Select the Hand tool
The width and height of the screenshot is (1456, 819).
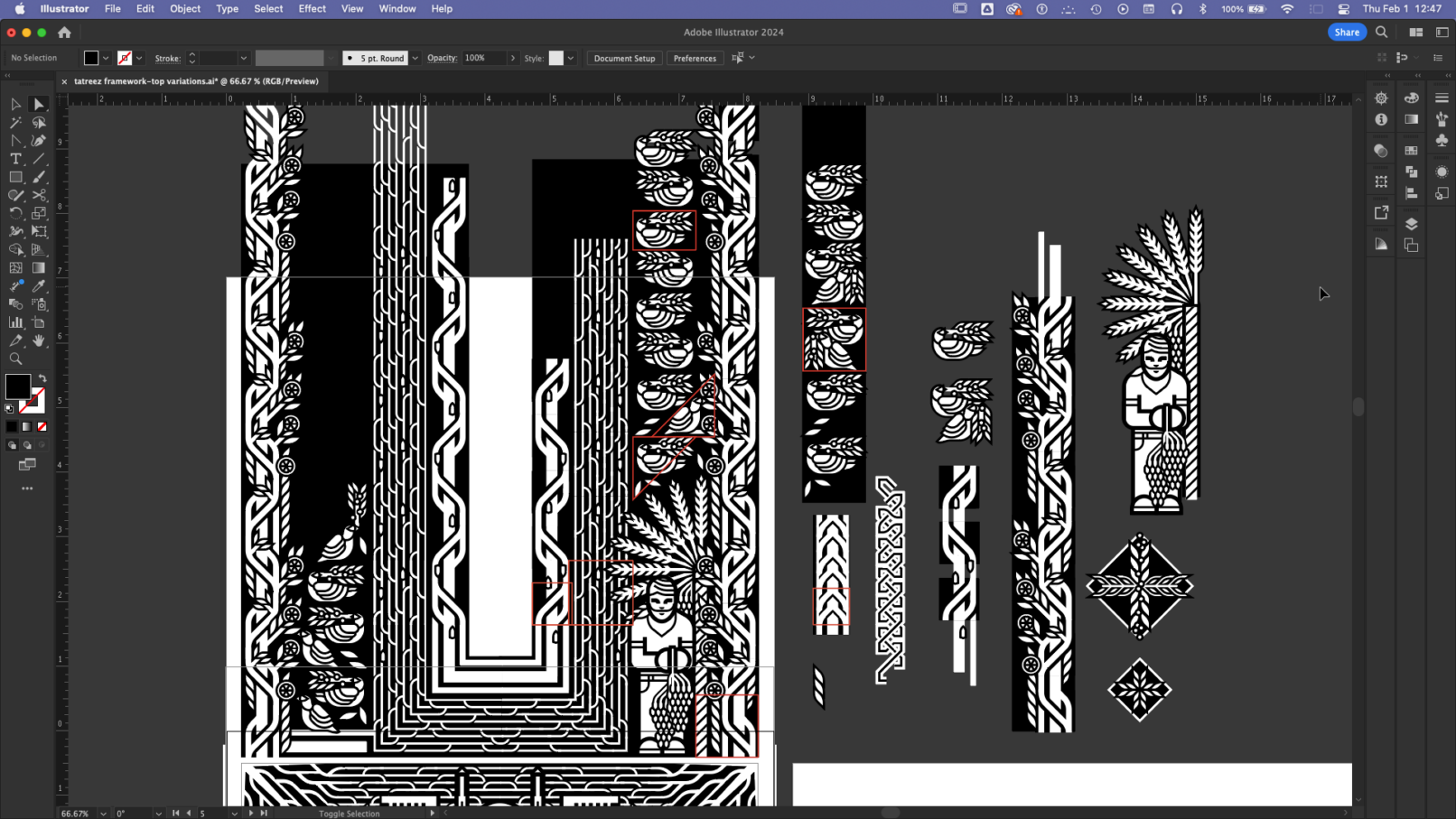point(39,341)
